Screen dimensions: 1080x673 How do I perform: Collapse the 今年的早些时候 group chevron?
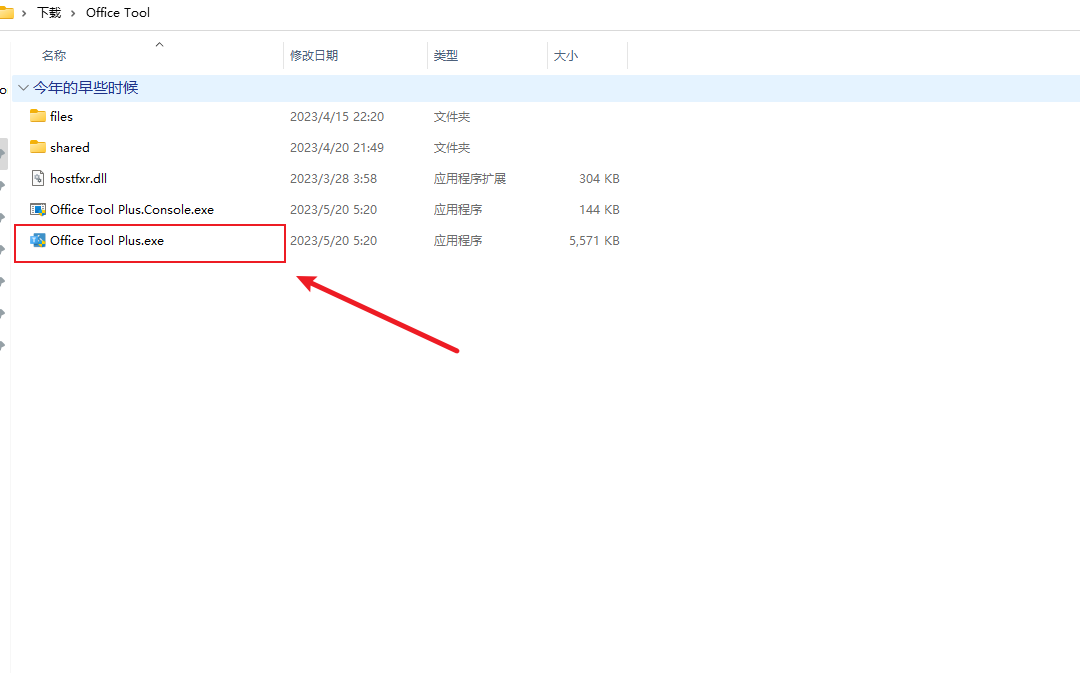pyautogui.click(x=23, y=88)
